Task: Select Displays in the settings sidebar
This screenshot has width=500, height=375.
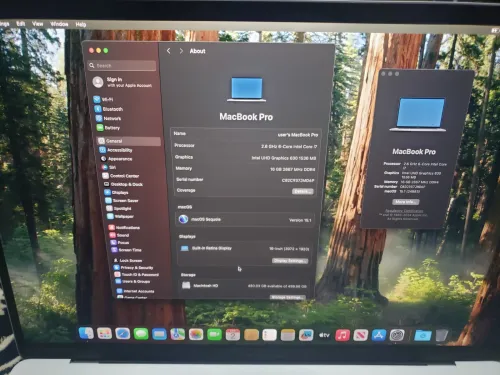Action: click(x=116, y=192)
